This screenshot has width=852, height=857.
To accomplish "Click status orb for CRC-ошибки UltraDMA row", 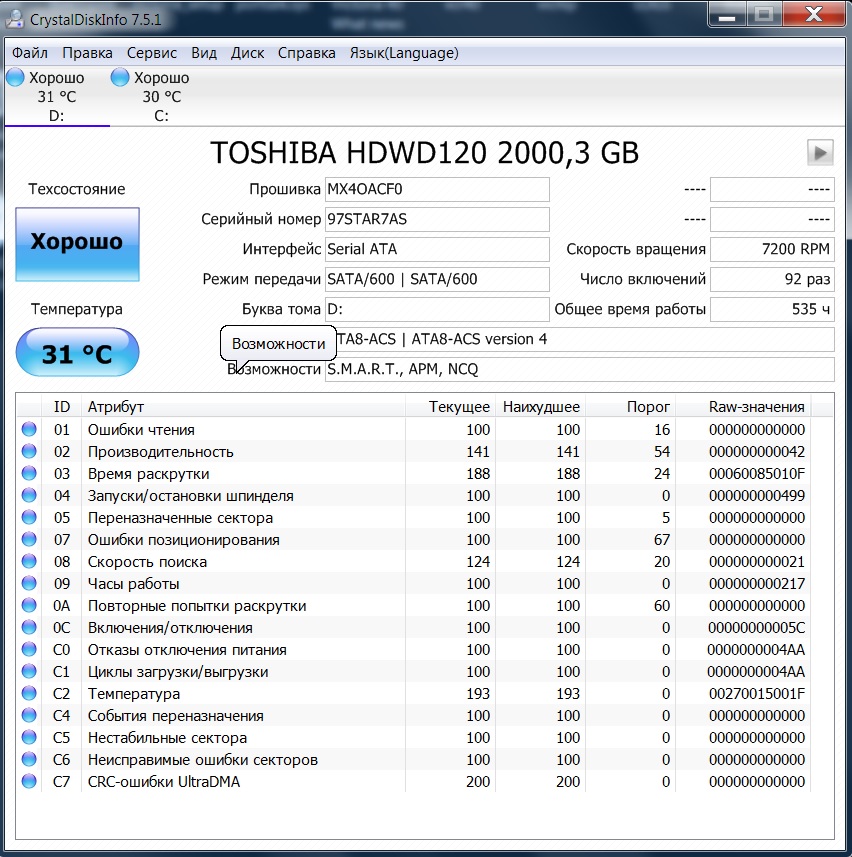I will tap(29, 782).
